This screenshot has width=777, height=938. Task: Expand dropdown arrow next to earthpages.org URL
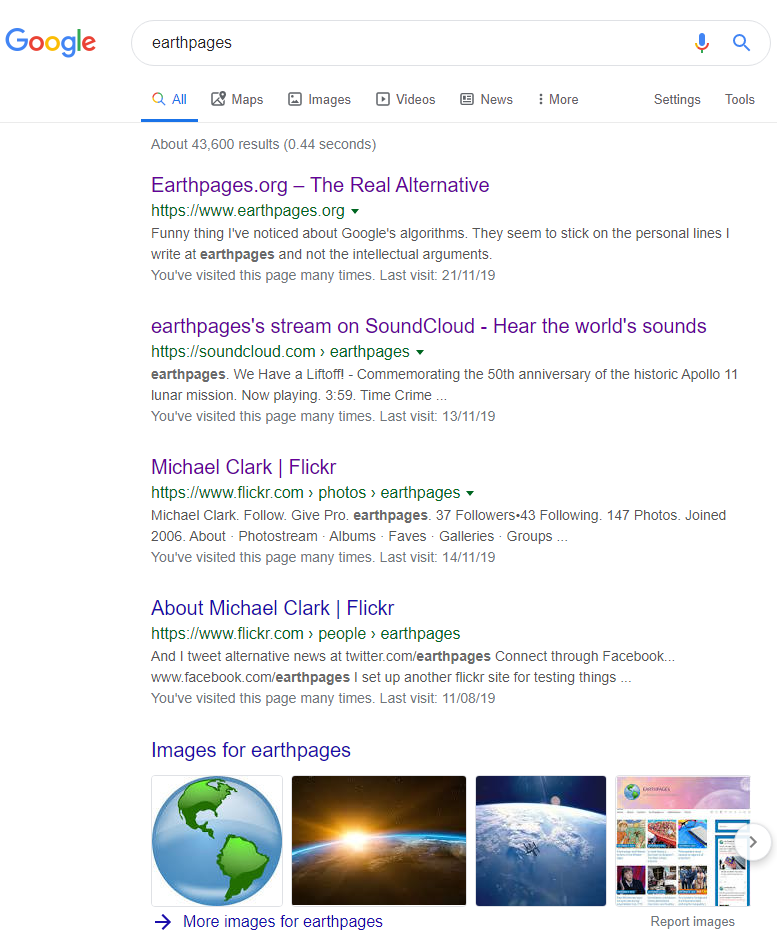355,211
